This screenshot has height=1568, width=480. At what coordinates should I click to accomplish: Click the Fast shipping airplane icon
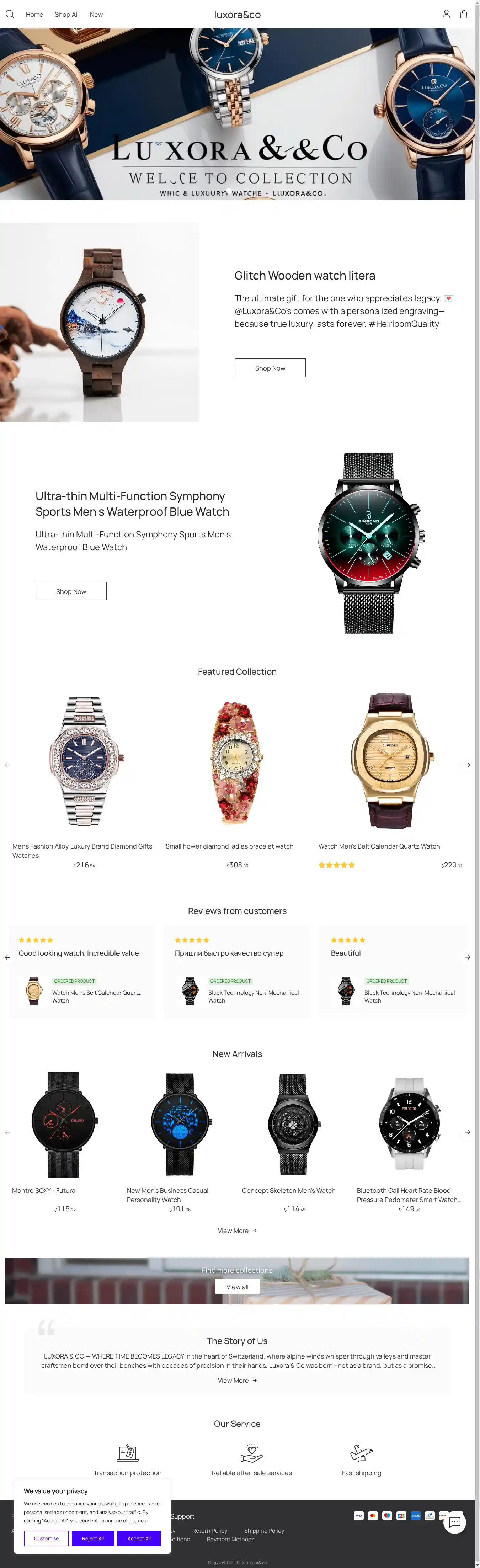click(x=361, y=1453)
